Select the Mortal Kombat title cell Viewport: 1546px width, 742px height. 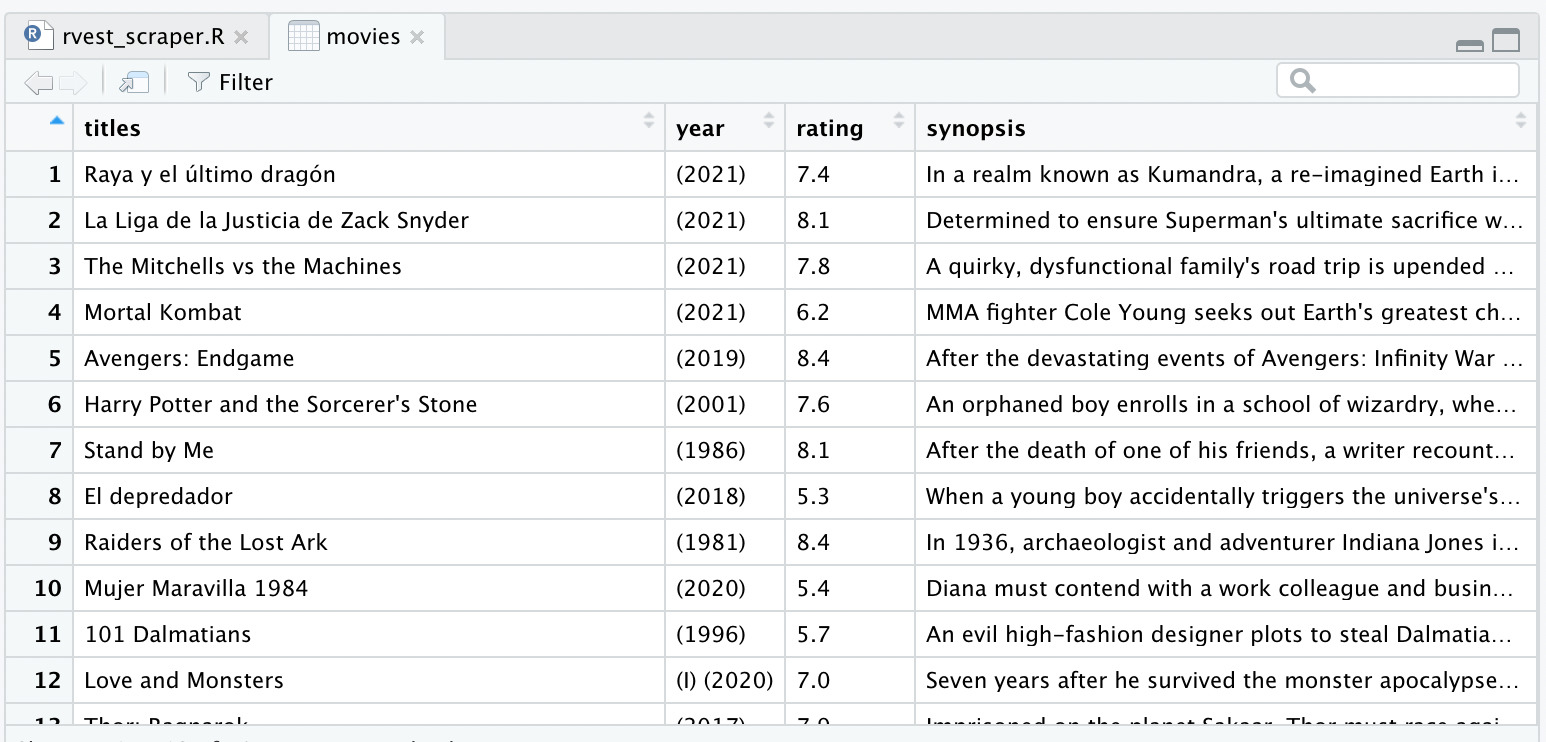tap(369, 312)
